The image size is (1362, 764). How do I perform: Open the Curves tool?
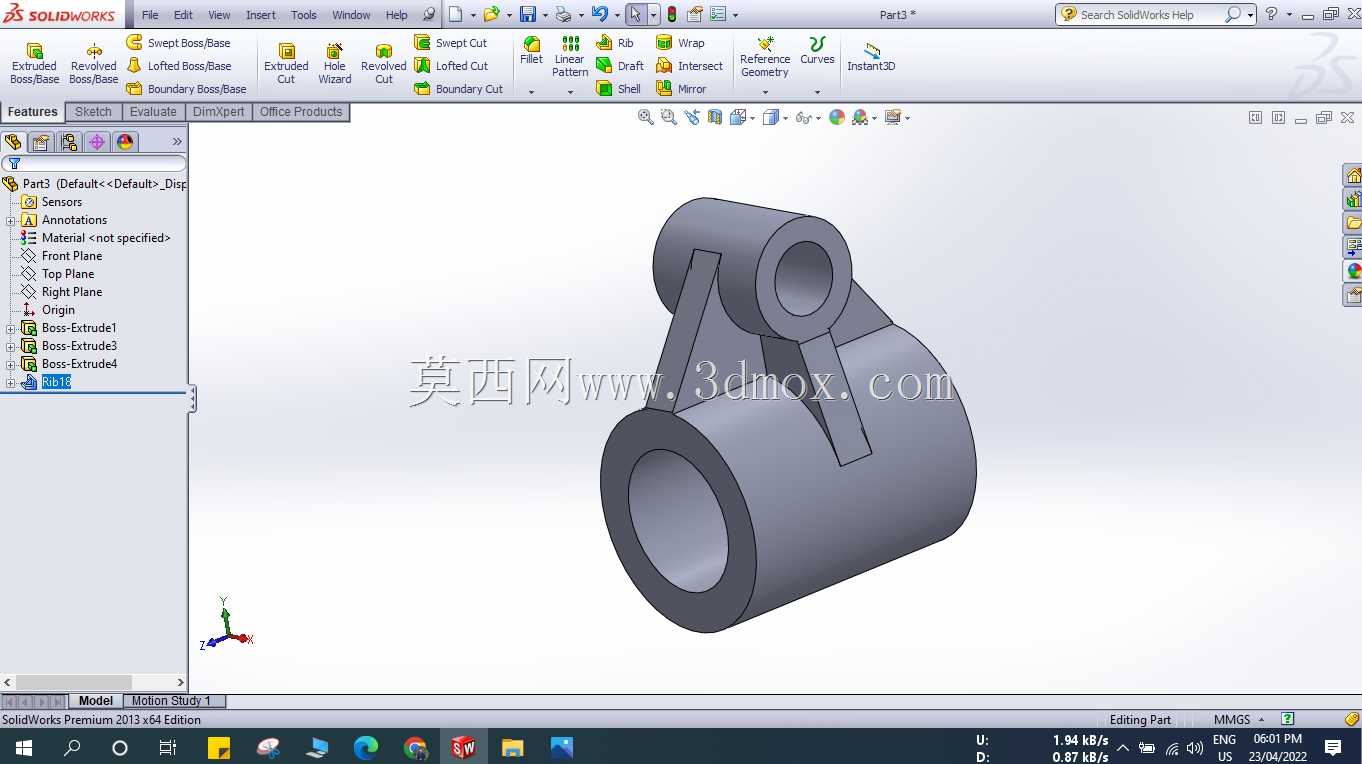click(817, 51)
